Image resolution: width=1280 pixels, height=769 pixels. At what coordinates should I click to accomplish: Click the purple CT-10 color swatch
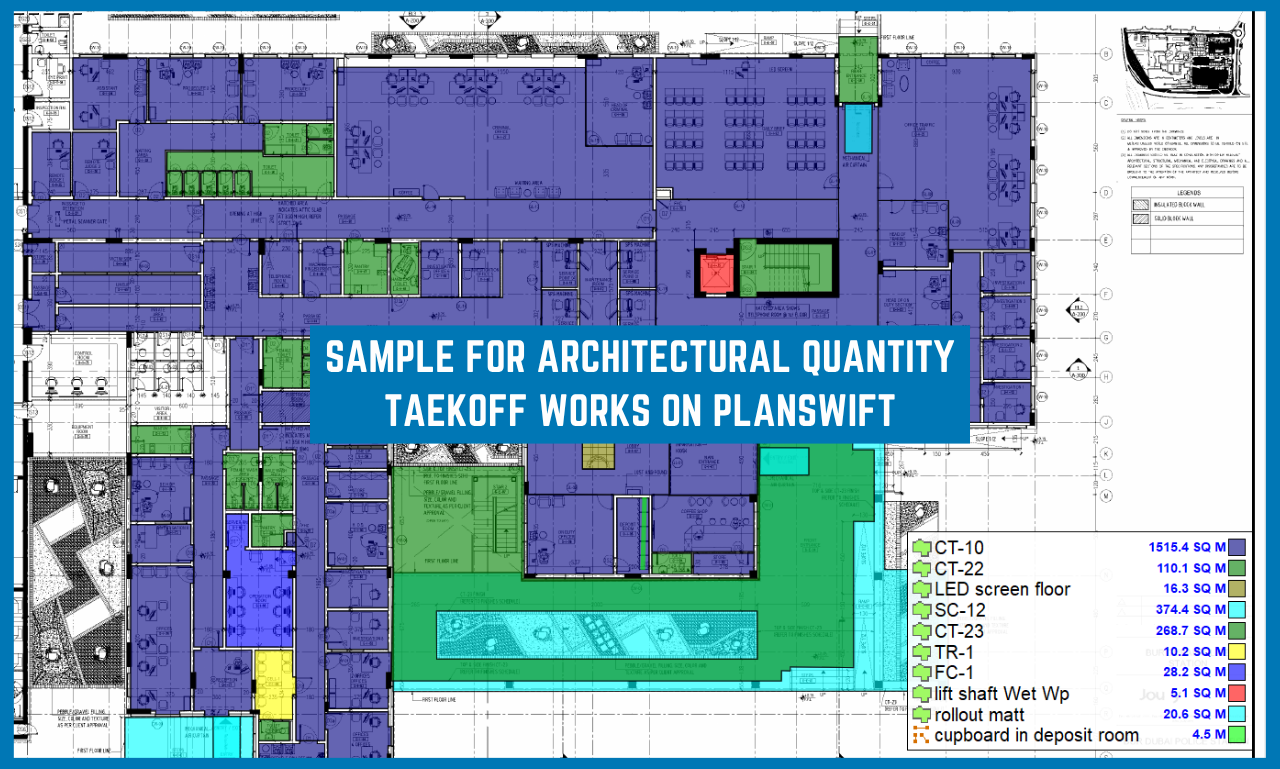click(1236, 547)
